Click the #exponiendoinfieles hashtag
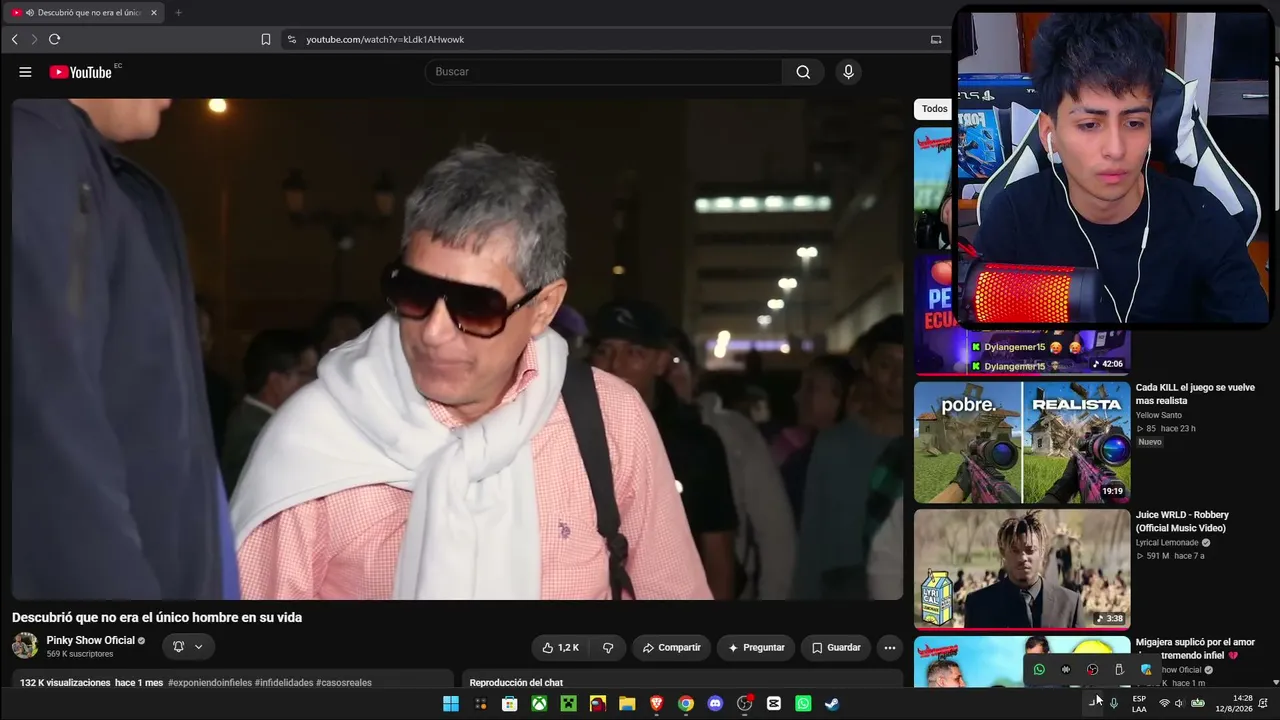This screenshot has width=1280, height=720. pyautogui.click(x=210, y=683)
